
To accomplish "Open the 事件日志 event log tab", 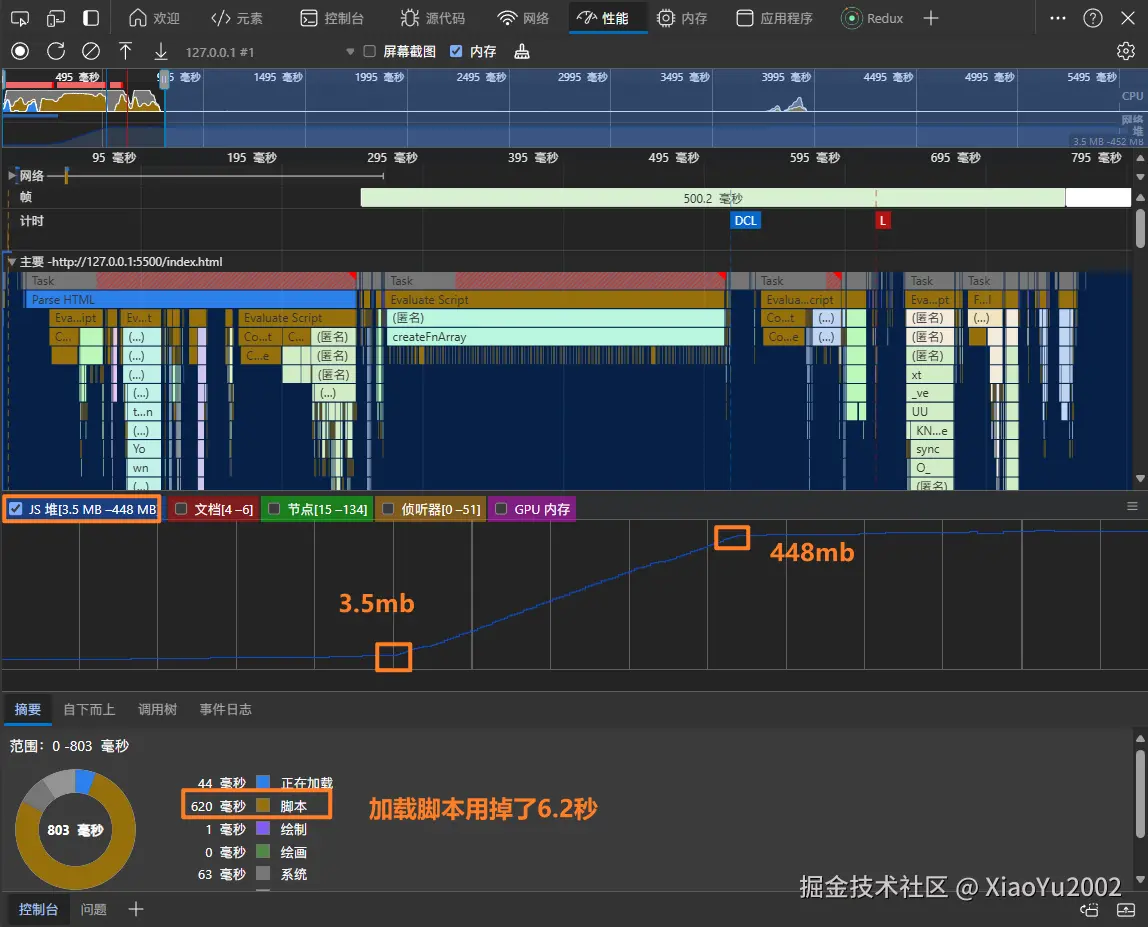I will click(224, 709).
